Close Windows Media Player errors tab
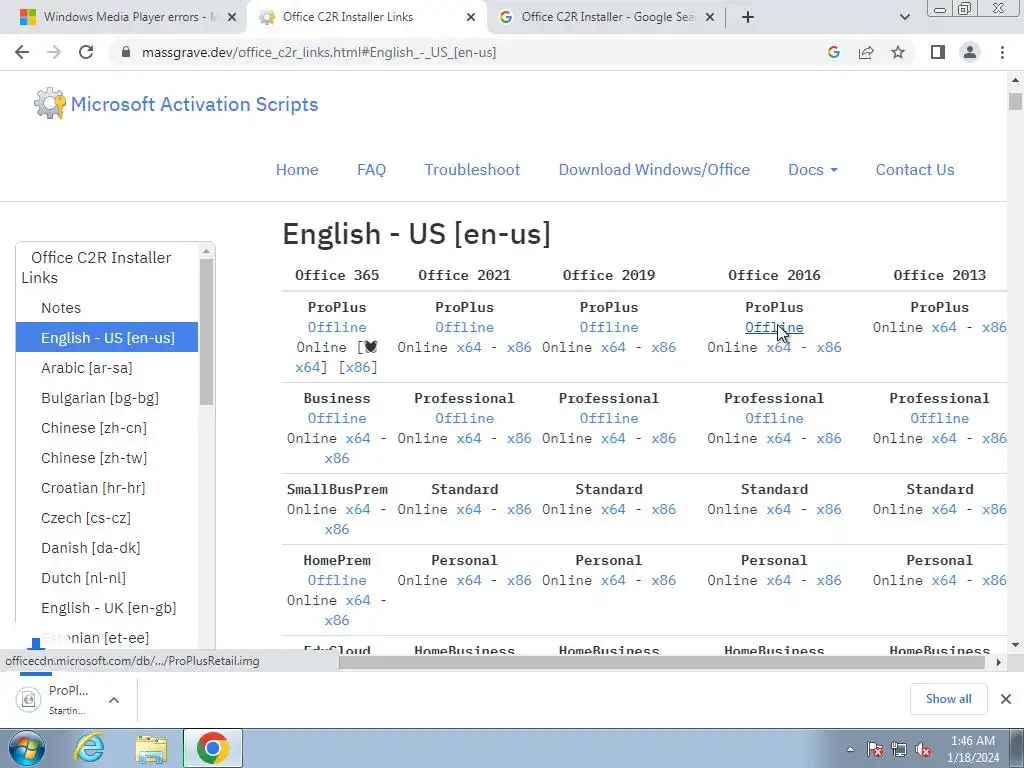 pos(232,18)
